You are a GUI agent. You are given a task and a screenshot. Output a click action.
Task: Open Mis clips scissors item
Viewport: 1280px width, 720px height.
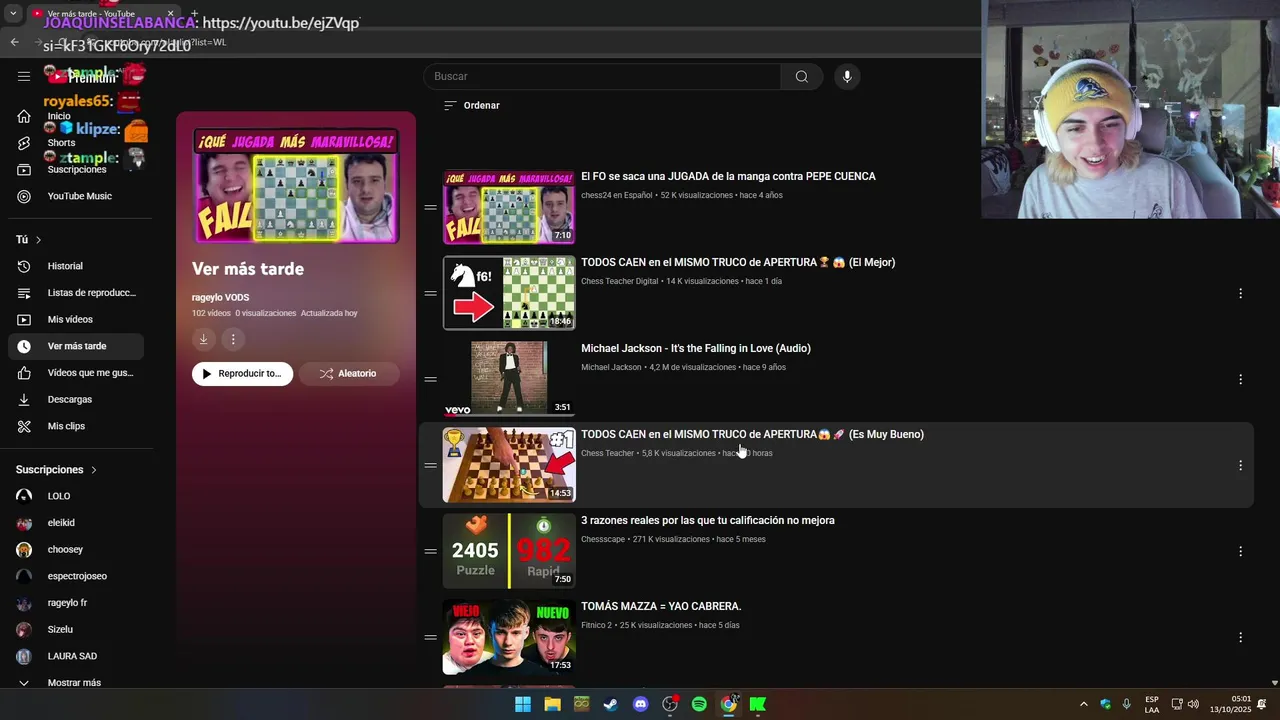click(75, 426)
